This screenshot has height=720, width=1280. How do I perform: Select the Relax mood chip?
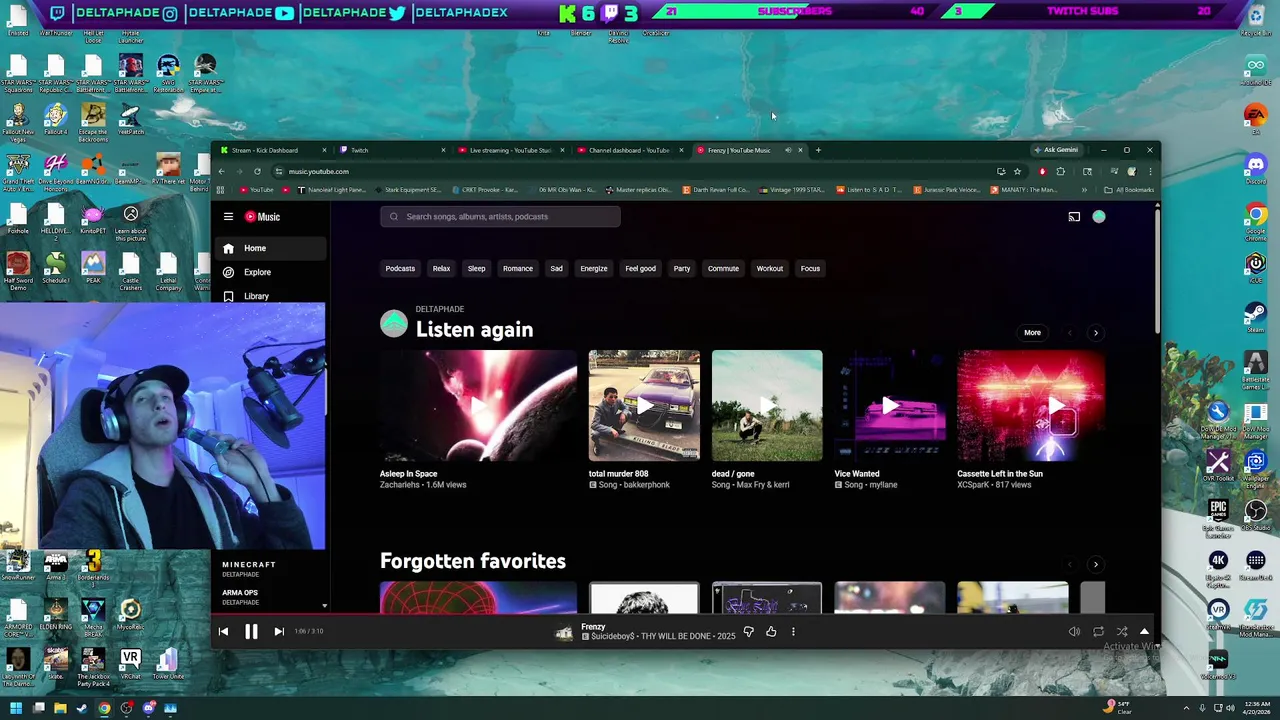[x=441, y=268]
